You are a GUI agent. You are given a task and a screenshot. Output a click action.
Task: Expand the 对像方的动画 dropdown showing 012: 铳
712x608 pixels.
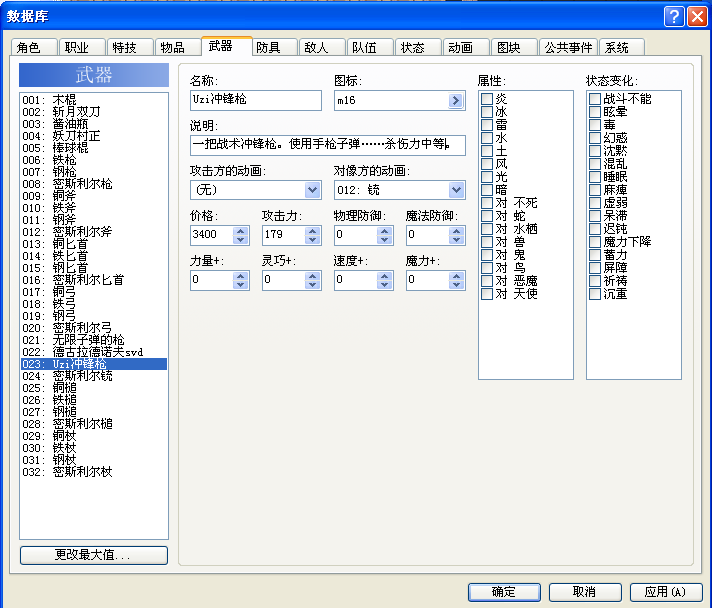click(x=456, y=190)
